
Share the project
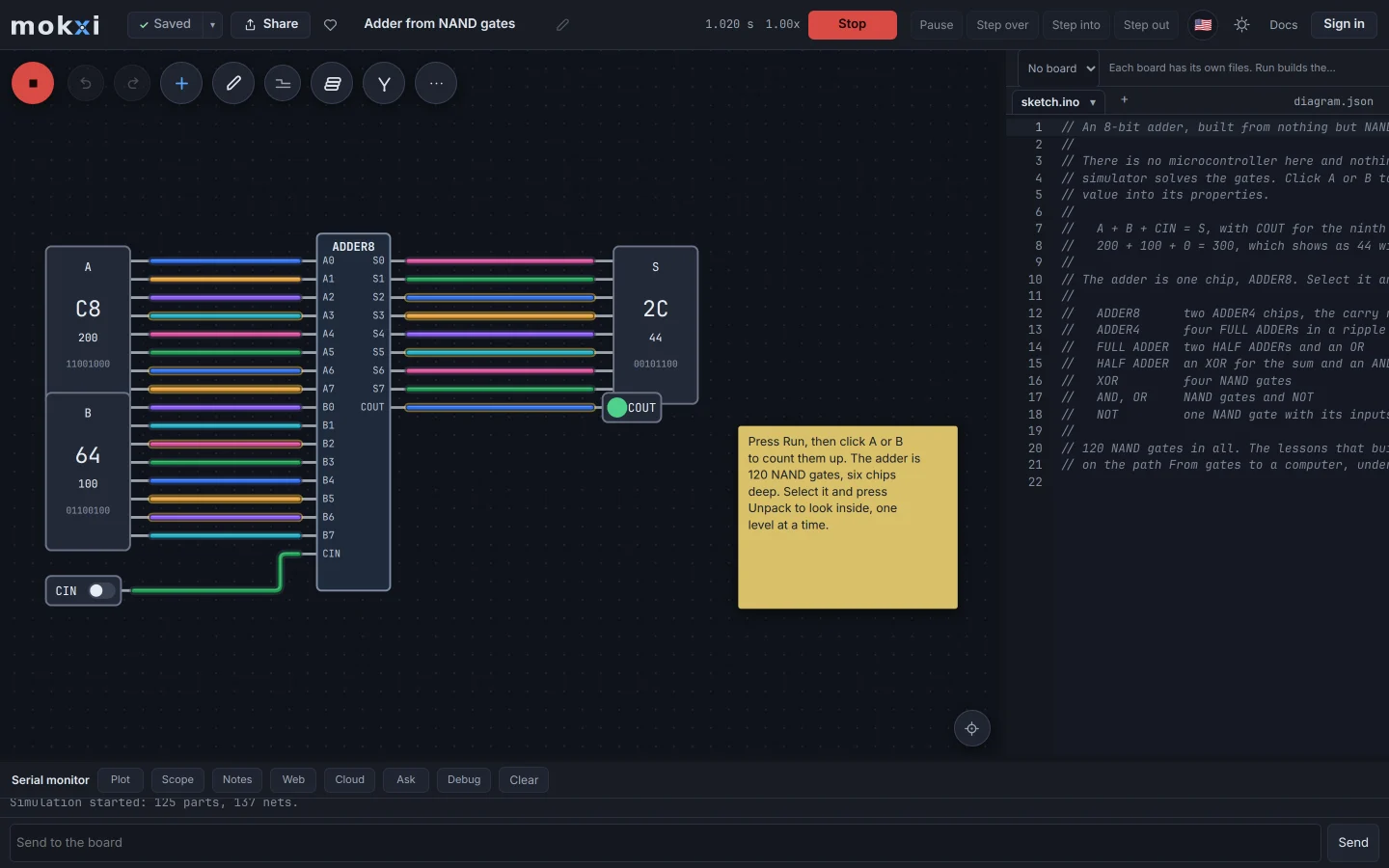[270, 24]
